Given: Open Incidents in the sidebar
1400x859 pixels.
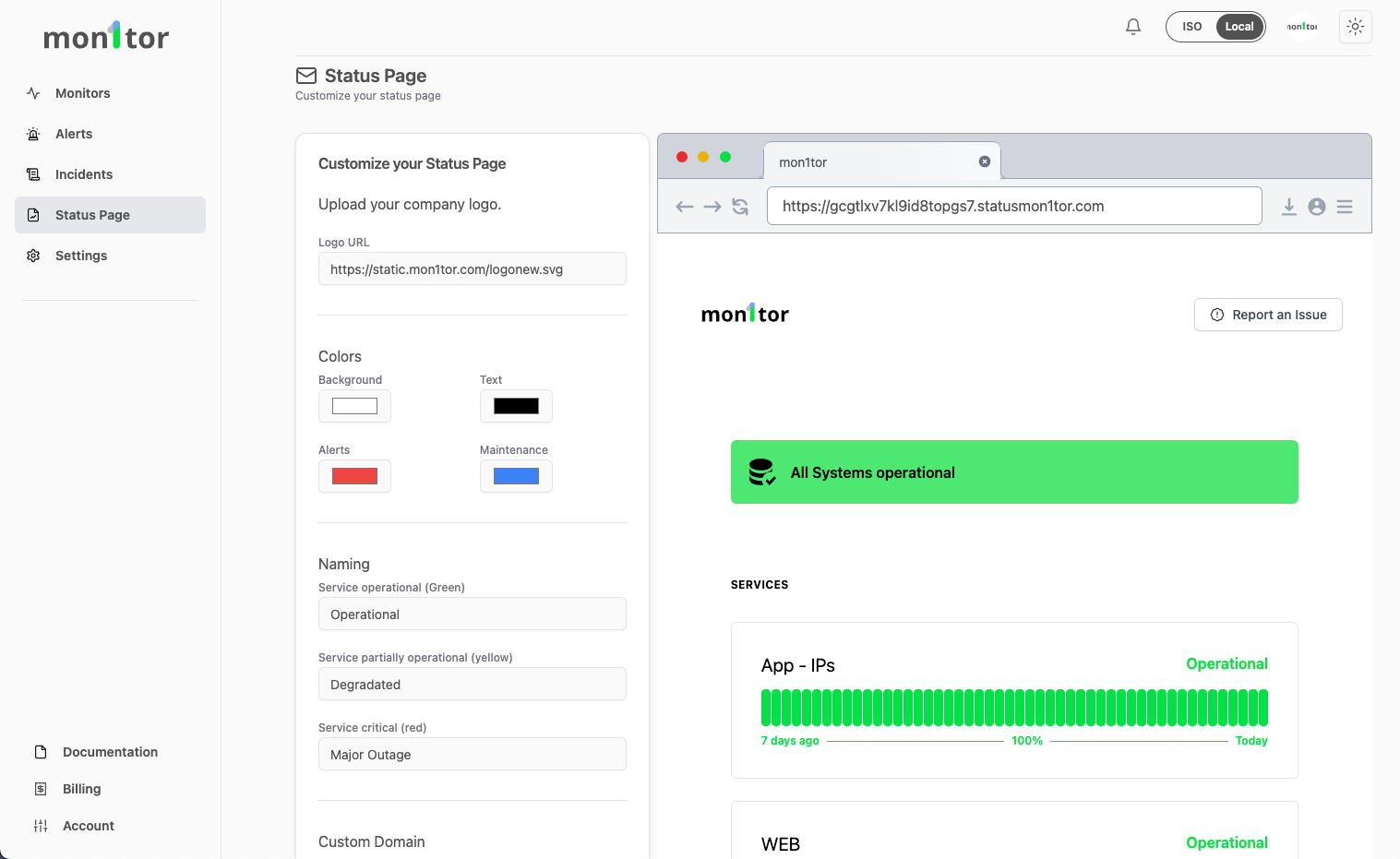Looking at the screenshot, I should click(x=110, y=174).
